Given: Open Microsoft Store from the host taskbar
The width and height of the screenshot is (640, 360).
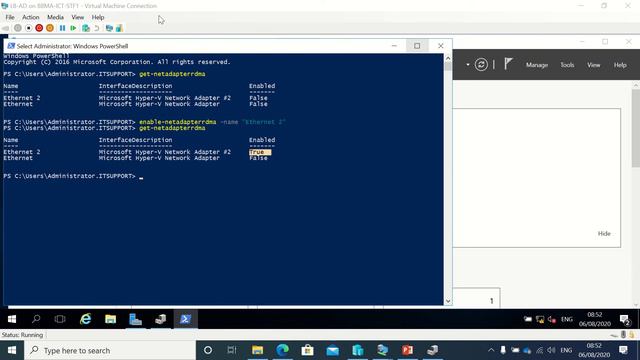Looking at the screenshot, I should point(307,350).
